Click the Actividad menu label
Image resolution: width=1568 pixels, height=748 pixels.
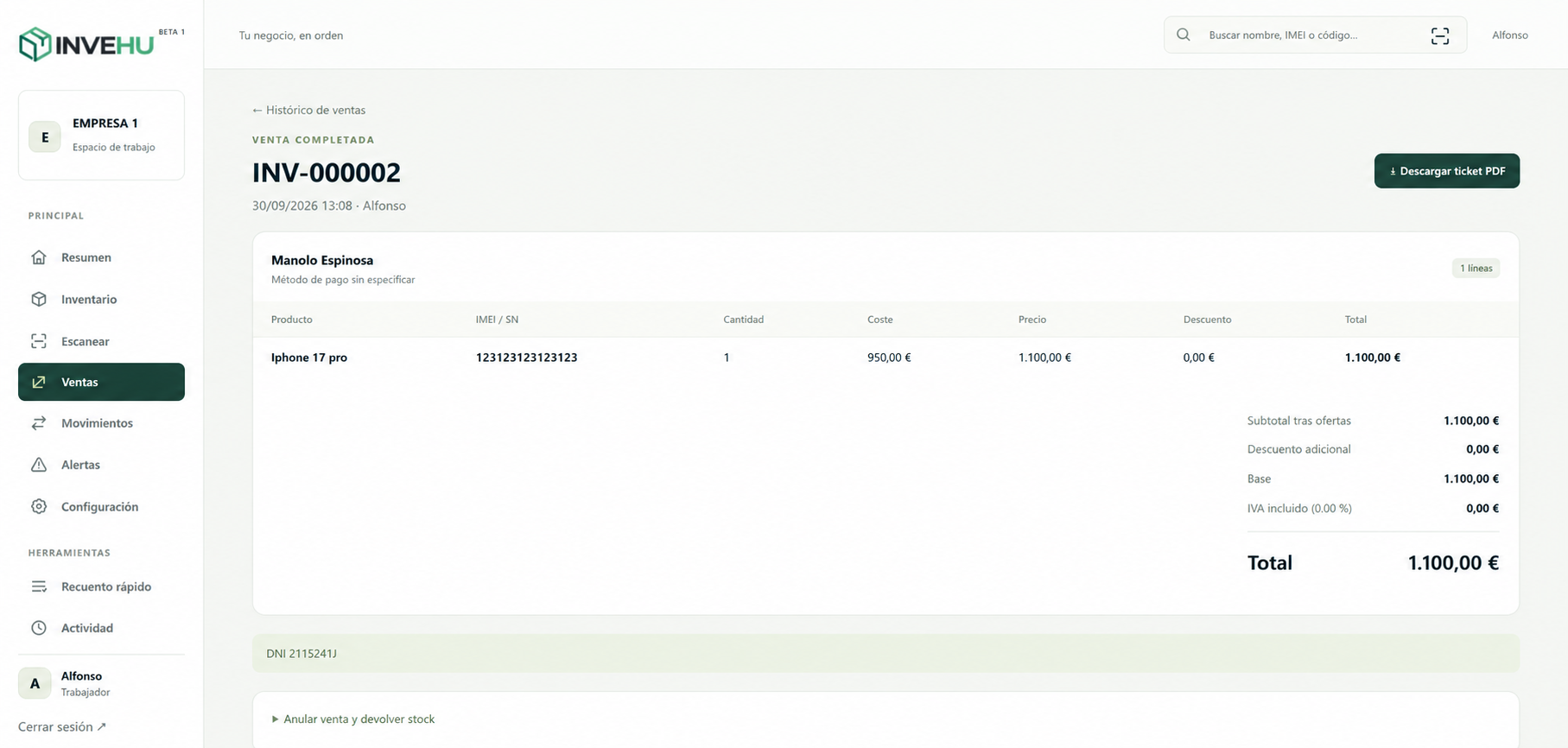(x=87, y=628)
